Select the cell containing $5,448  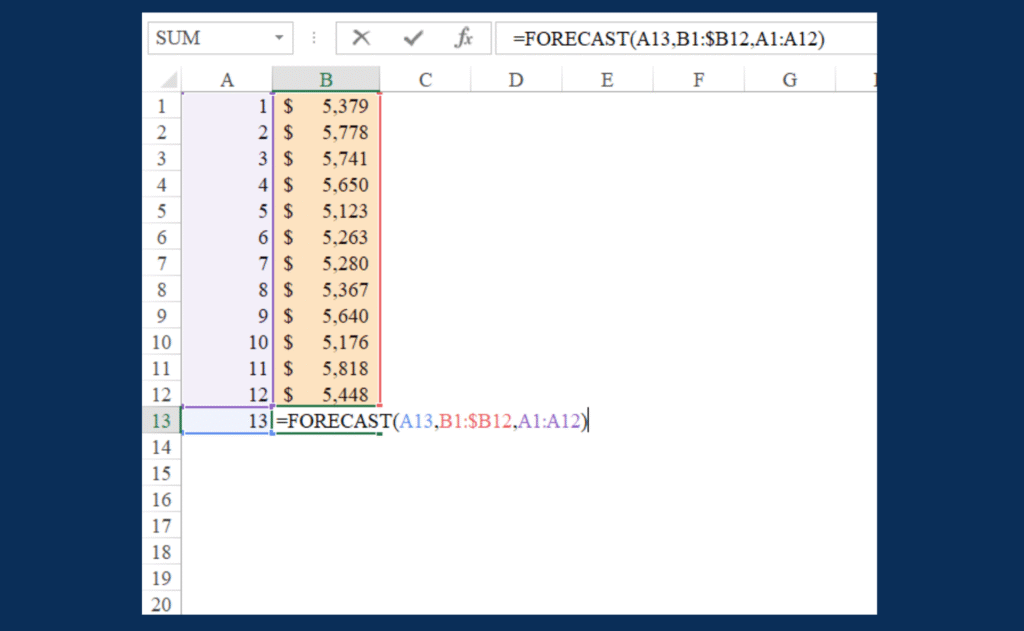(326, 394)
